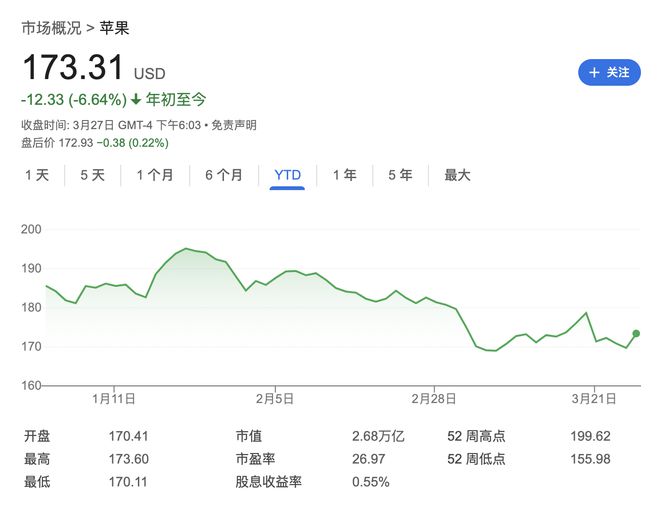
Task: Click the 52 周低点 value 155.98
Action: tap(591, 459)
